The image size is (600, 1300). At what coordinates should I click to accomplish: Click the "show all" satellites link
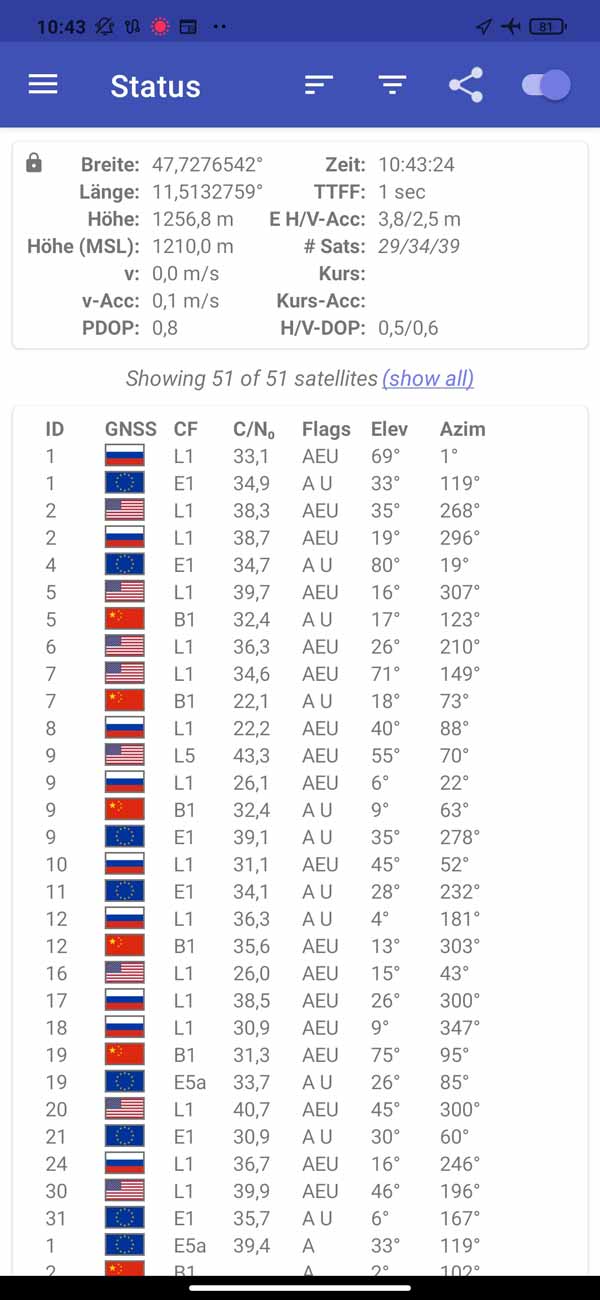[x=428, y=378]
